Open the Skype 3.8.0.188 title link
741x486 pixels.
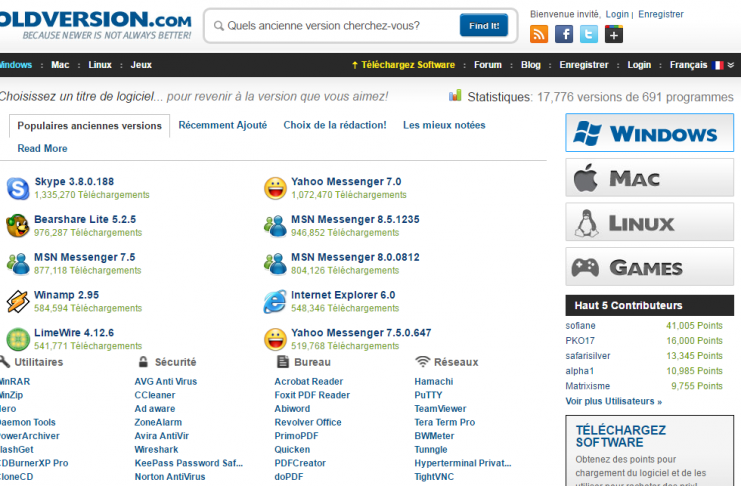tap(74, 182)
